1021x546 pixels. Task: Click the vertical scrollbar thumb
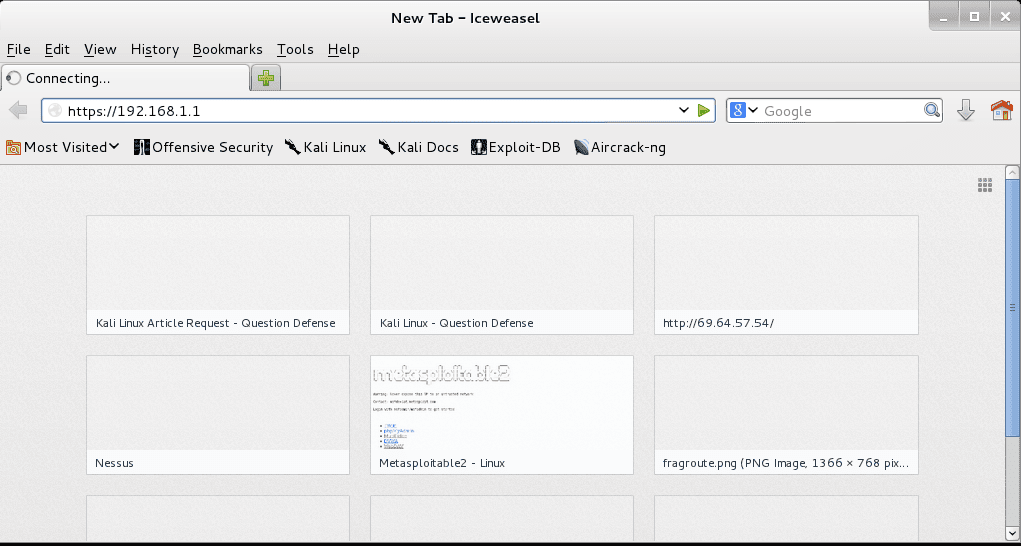[x=1012, y=308]
